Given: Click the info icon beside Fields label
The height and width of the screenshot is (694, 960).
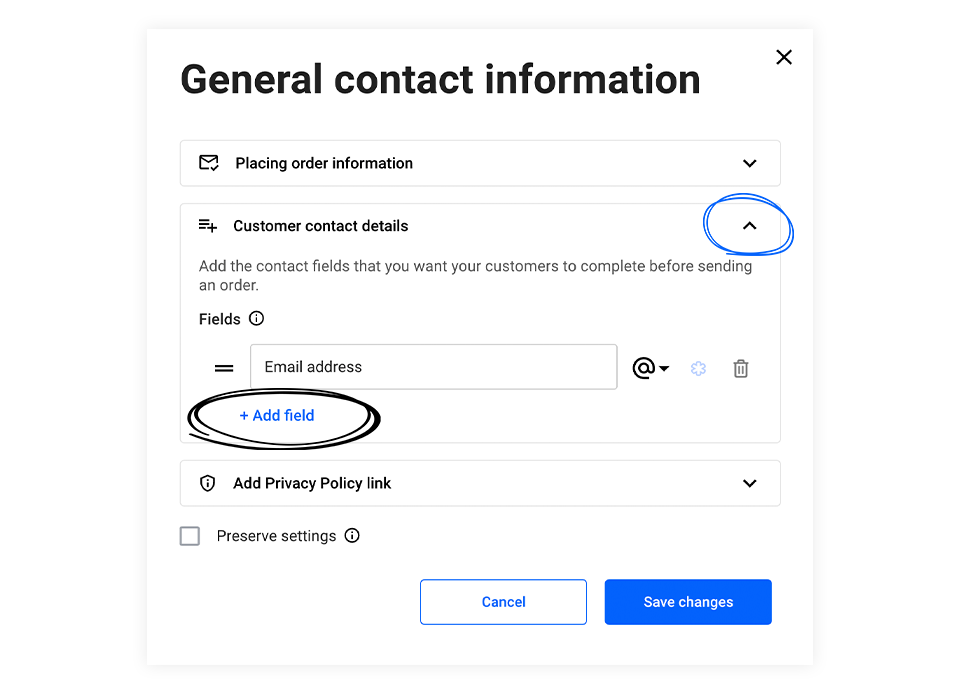Looking at the screenshot, I should pos(256,318).
